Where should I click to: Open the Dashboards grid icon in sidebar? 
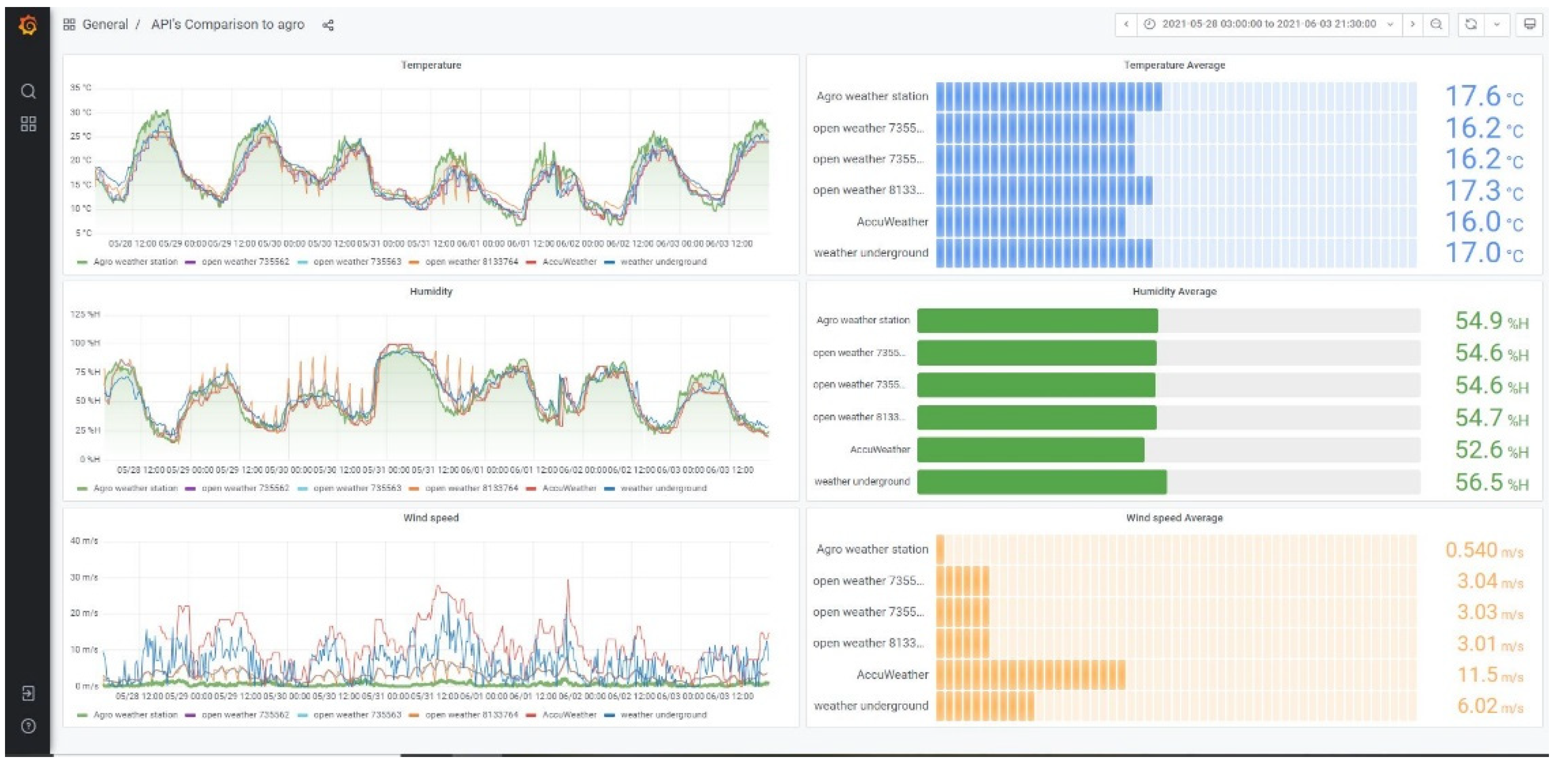tap(28, 124)
